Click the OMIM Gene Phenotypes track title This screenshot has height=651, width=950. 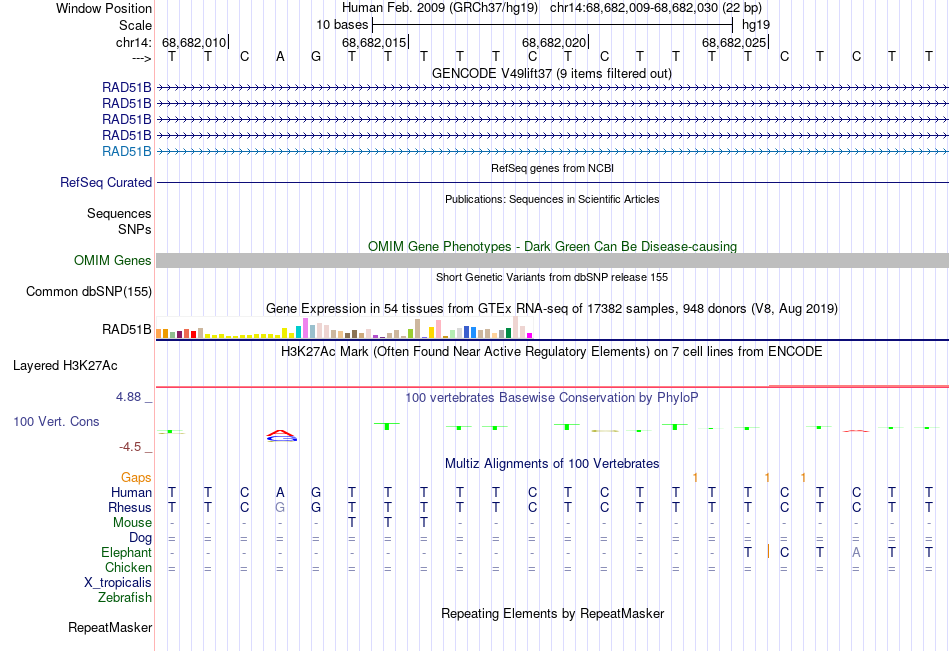pos(552,247)
